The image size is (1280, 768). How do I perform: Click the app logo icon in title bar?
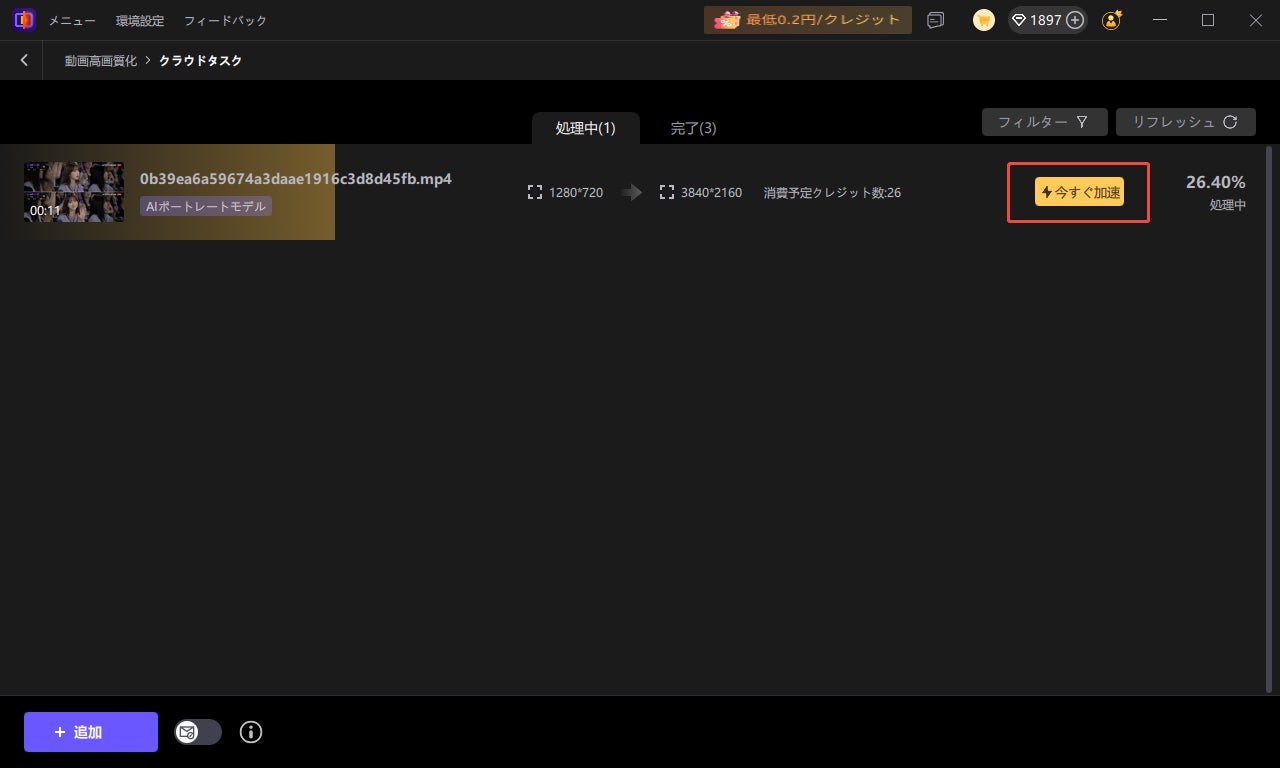(x=24, y=20)
